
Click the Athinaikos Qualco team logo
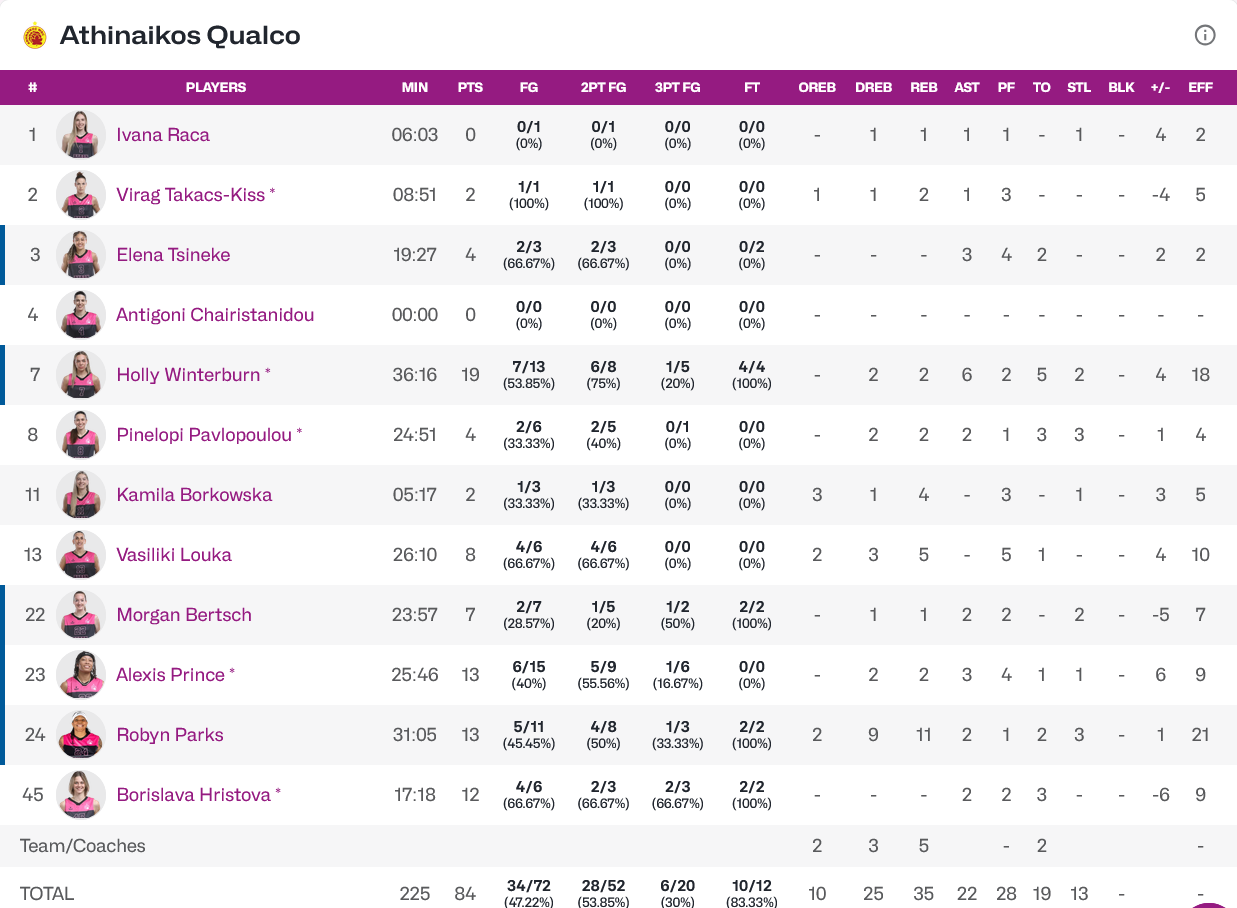click(35, 36)
